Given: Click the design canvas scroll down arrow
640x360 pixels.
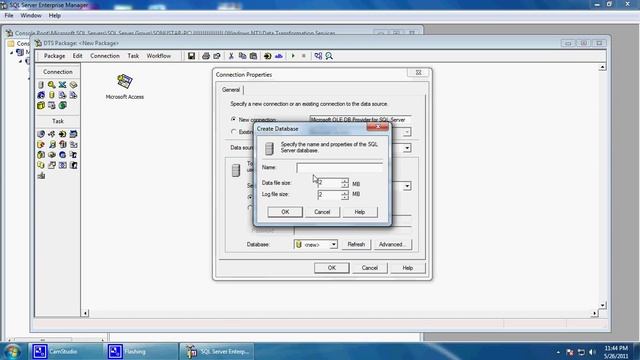Looking at the screenshot, I should coord(602,305).
